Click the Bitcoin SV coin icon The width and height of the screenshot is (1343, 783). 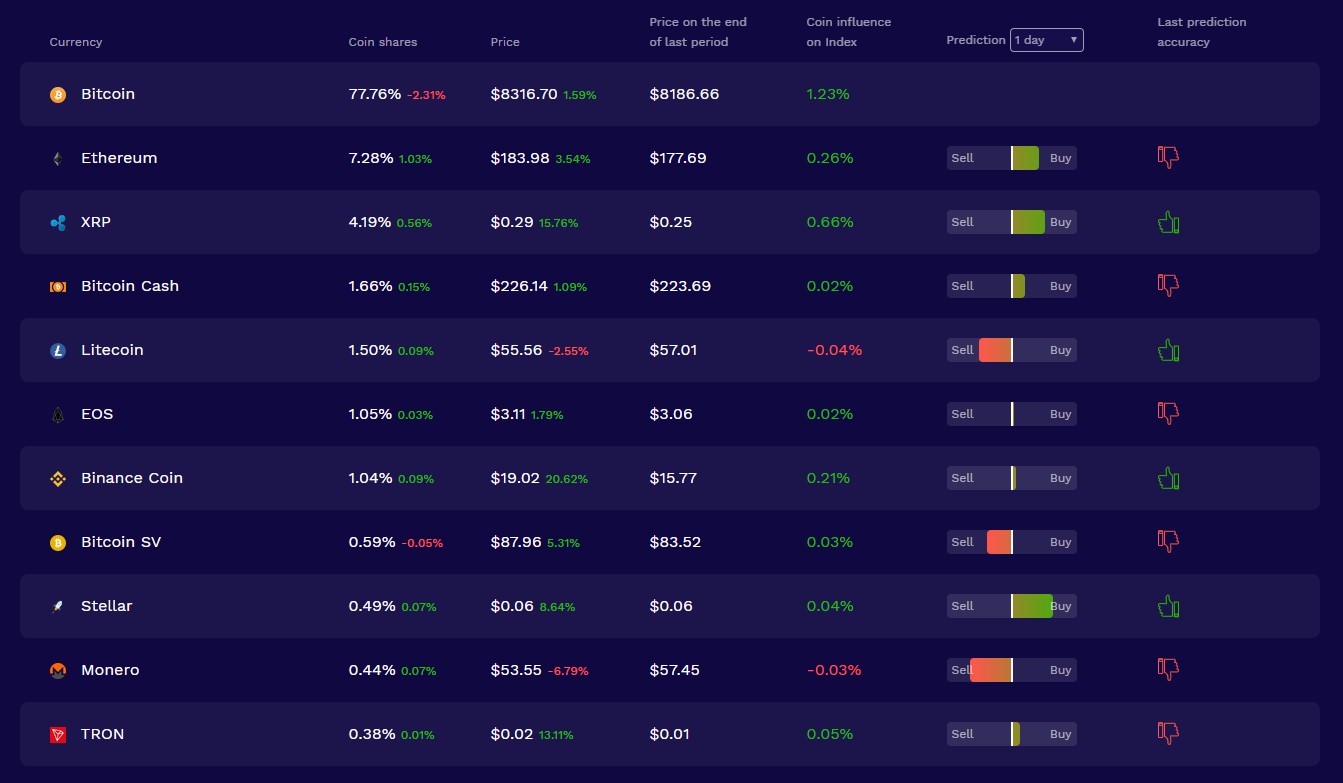(x=58, y=542)
